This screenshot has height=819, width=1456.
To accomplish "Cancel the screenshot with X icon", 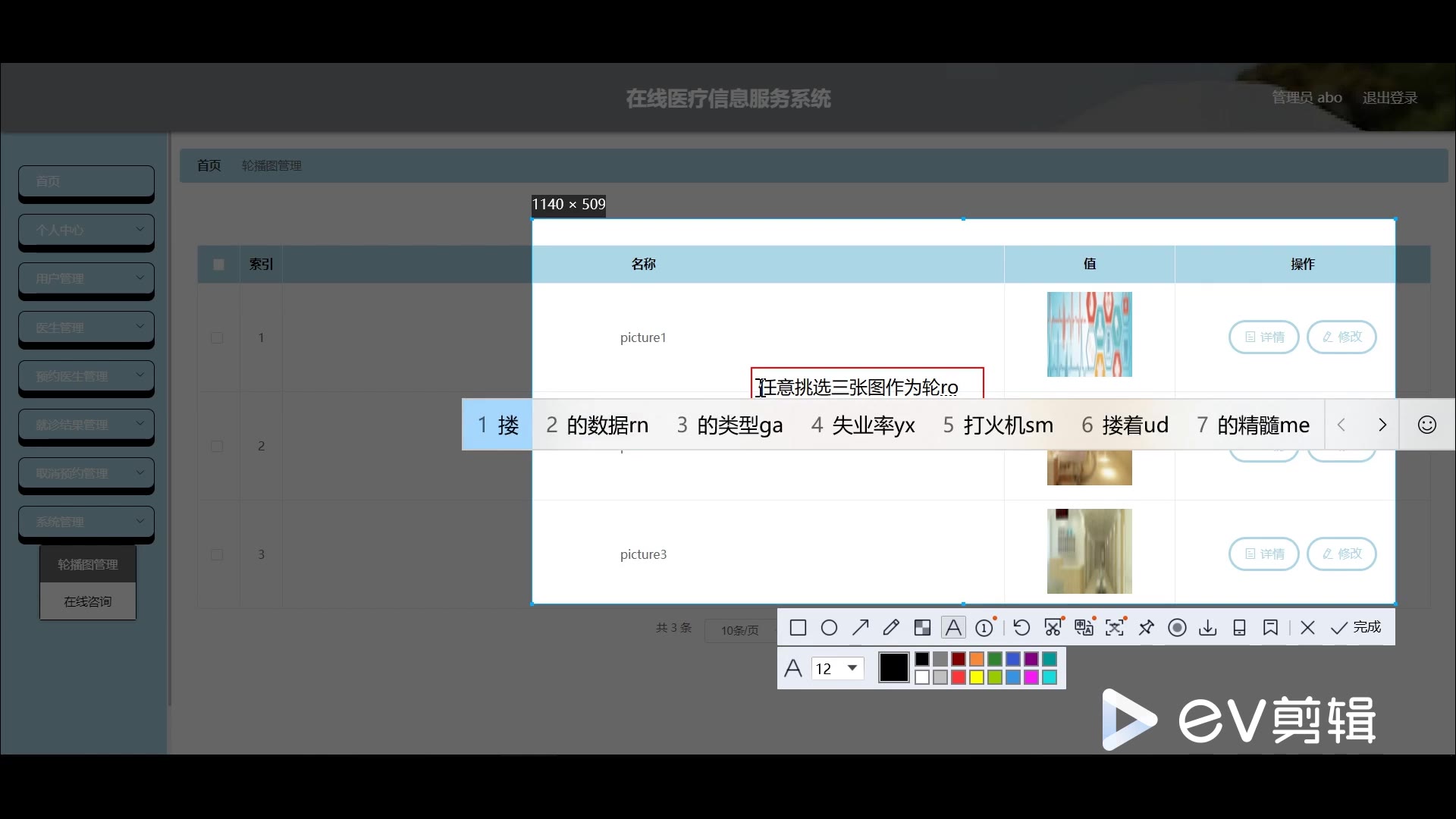I will (x=1307, y=628).
